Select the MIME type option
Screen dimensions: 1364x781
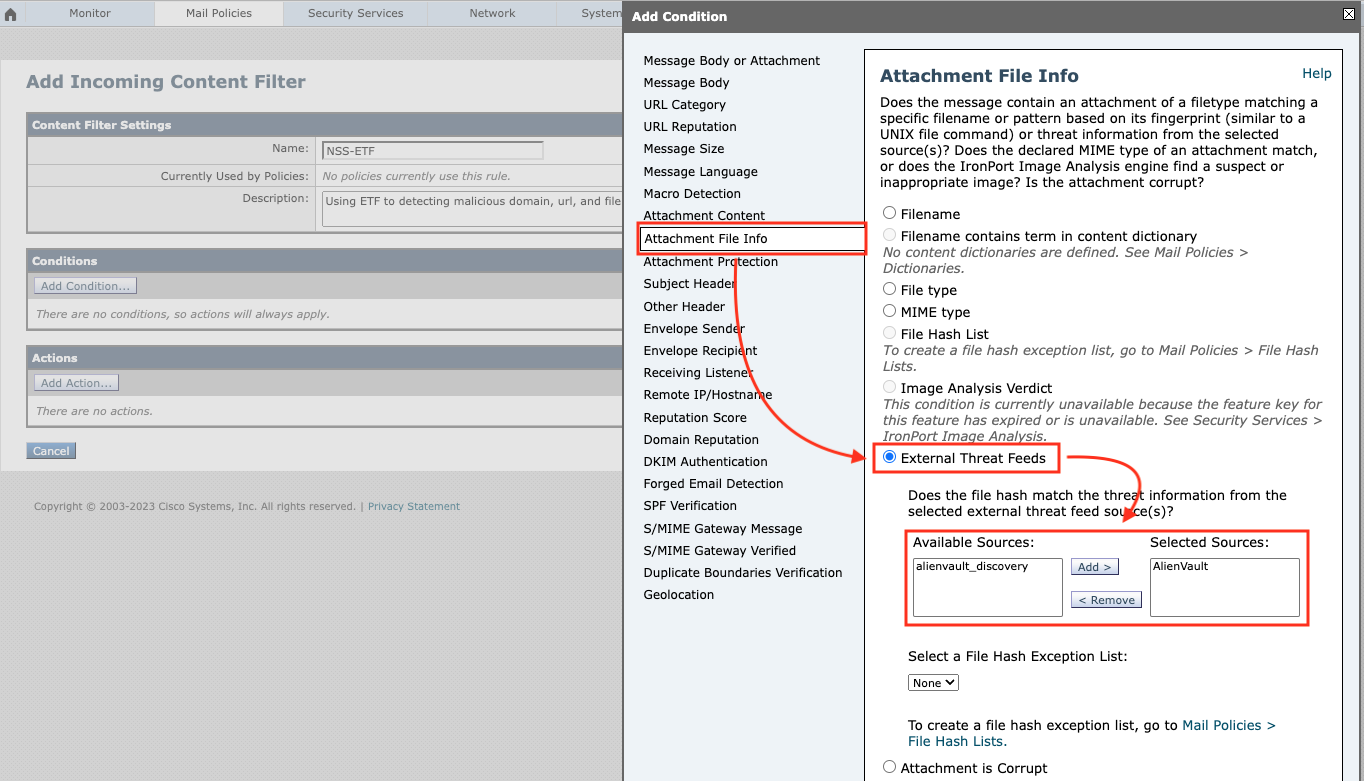[x=889, y=310]
